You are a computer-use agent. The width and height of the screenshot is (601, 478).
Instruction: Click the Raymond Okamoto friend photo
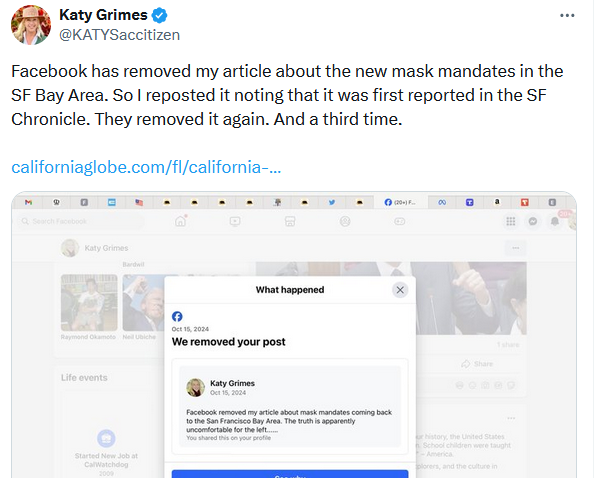89,303
